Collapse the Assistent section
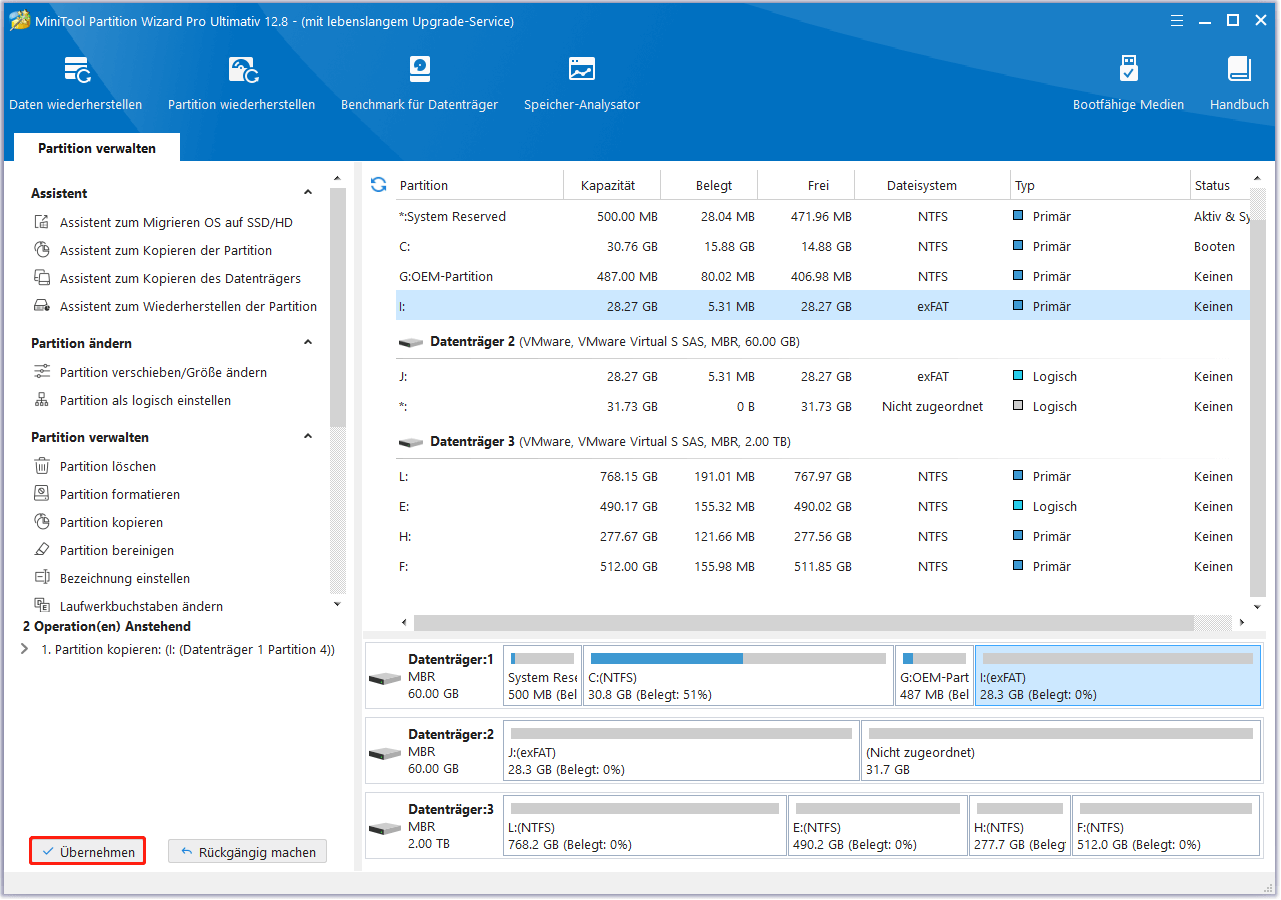 [x=308, y=193]
